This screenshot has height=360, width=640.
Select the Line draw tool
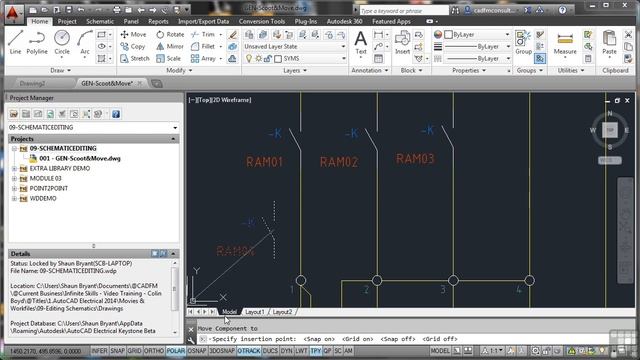click(x=15, y=42)
